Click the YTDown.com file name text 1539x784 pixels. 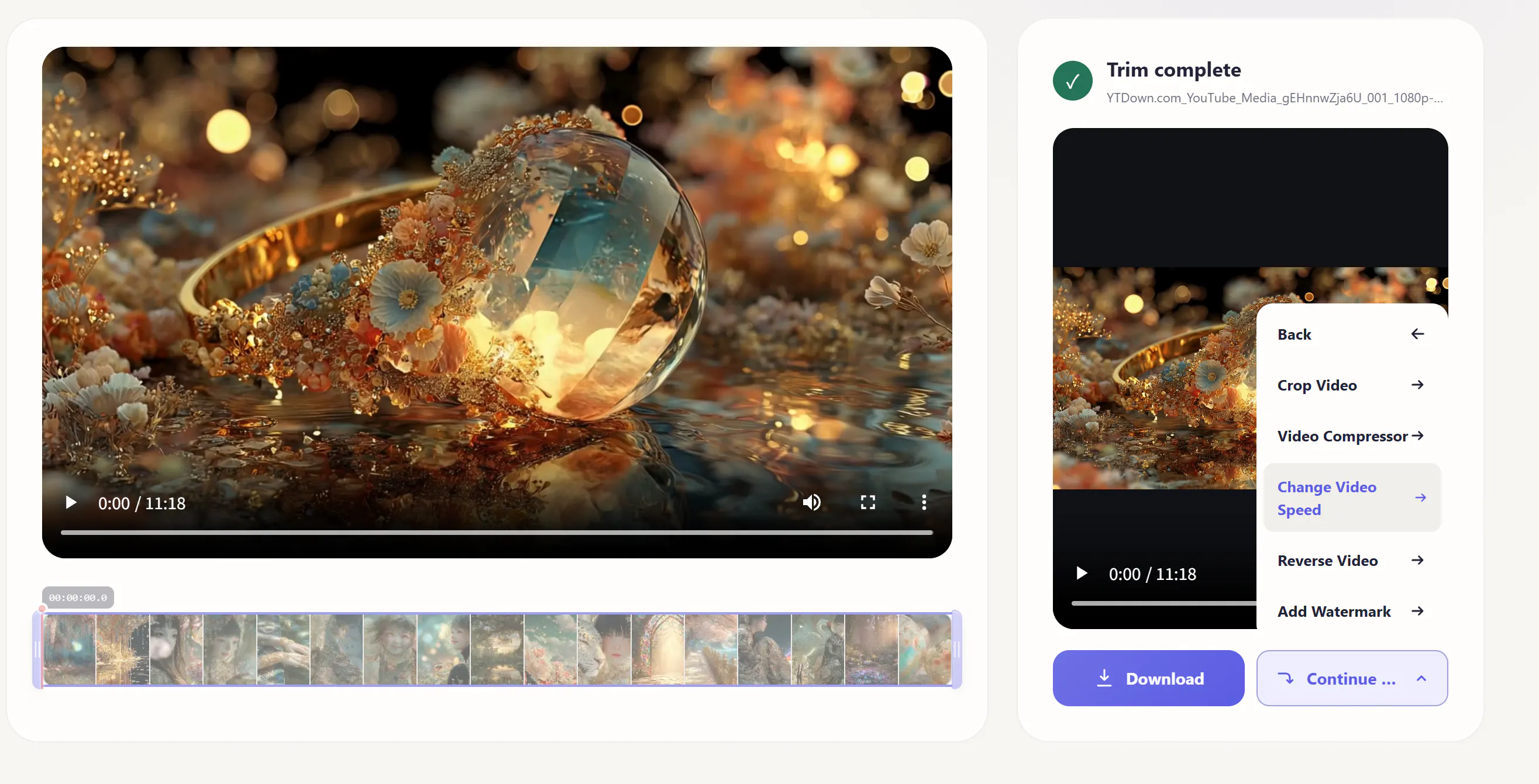coord(1274,98)
